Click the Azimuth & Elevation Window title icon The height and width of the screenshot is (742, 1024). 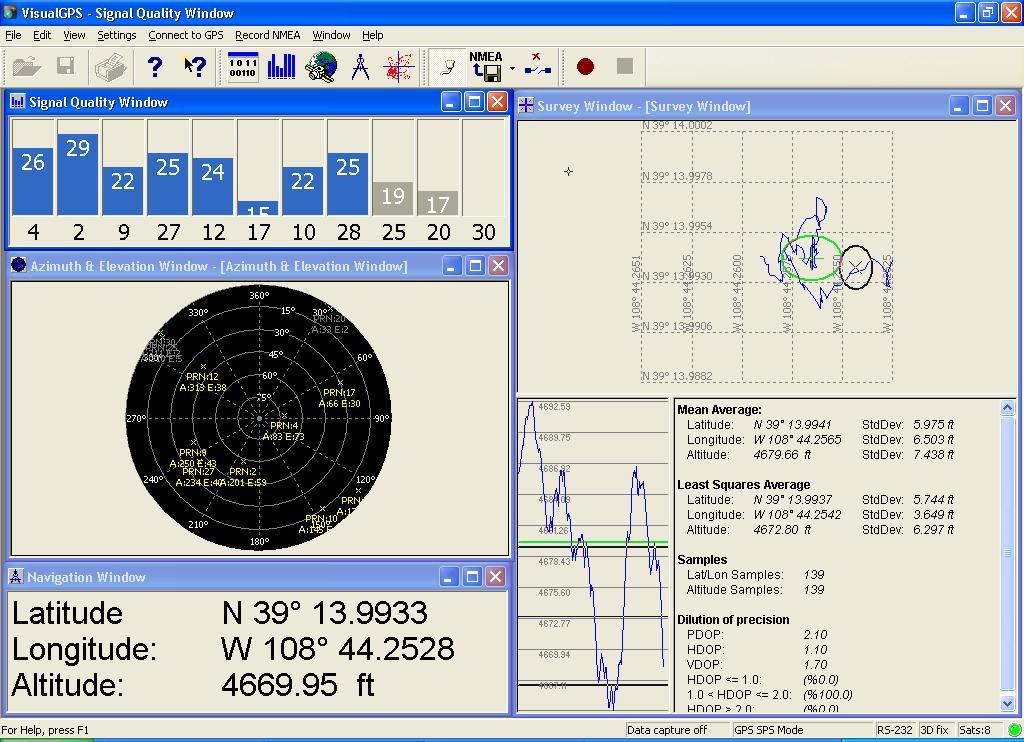19,265
